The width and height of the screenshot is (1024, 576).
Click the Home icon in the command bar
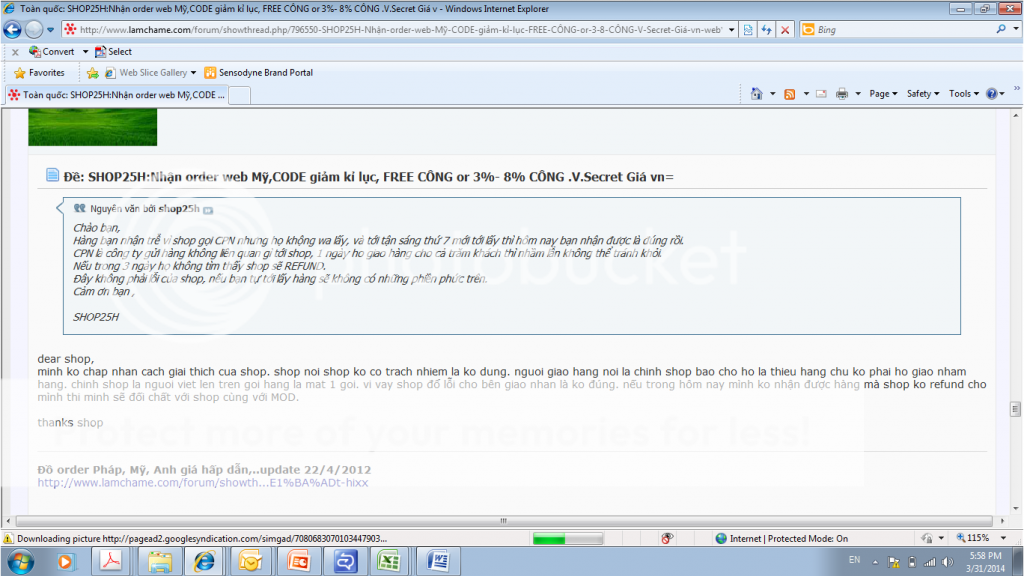tap(759, 93)
